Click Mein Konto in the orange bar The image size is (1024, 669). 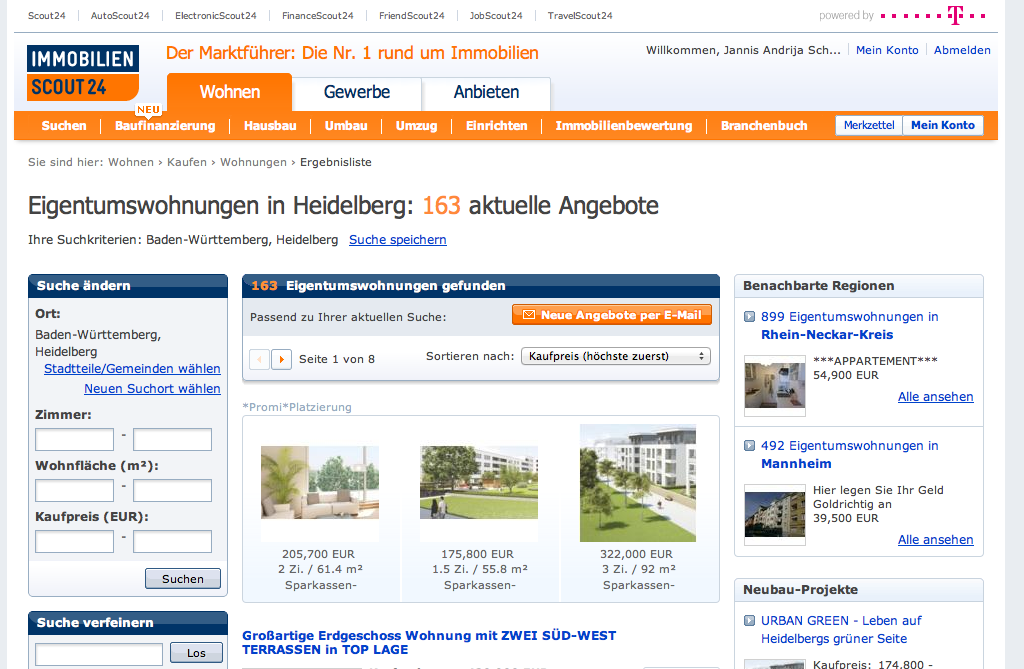[943, 125]
